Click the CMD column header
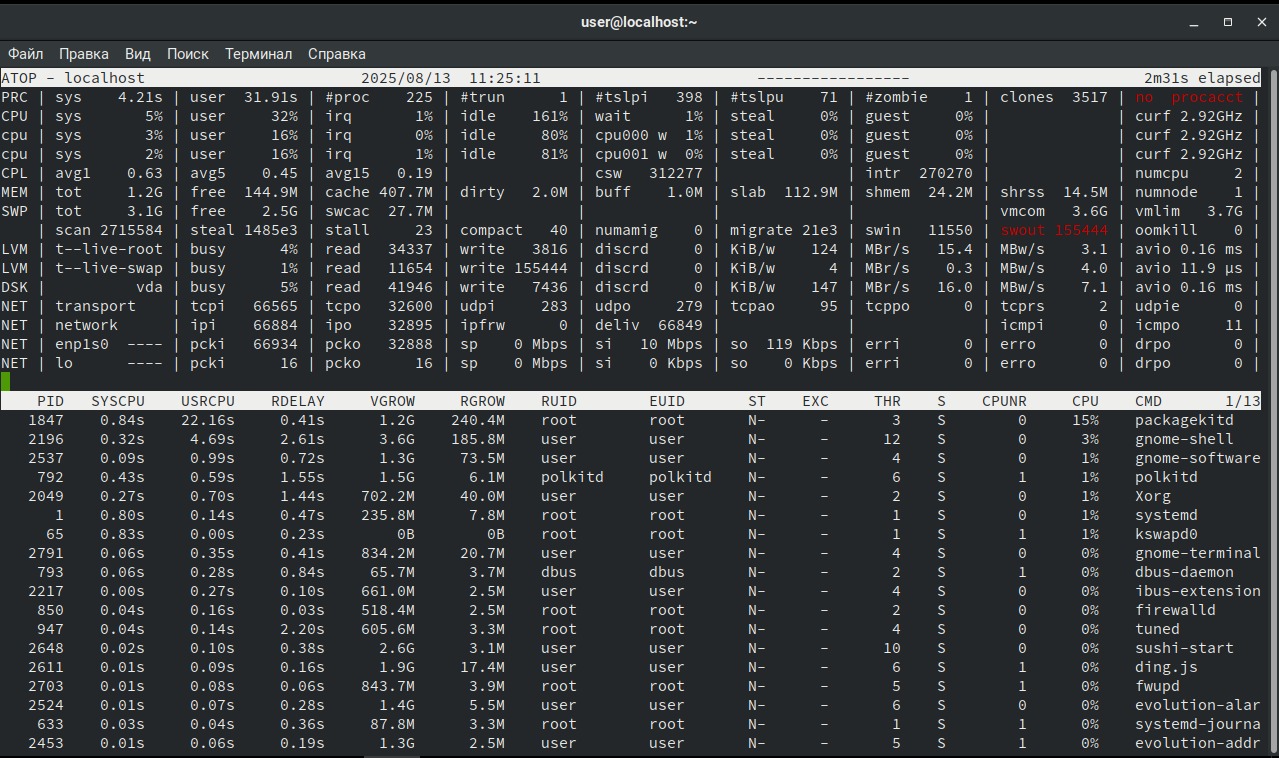Screen dimensions: 1279x758 tap(1148, 401)
